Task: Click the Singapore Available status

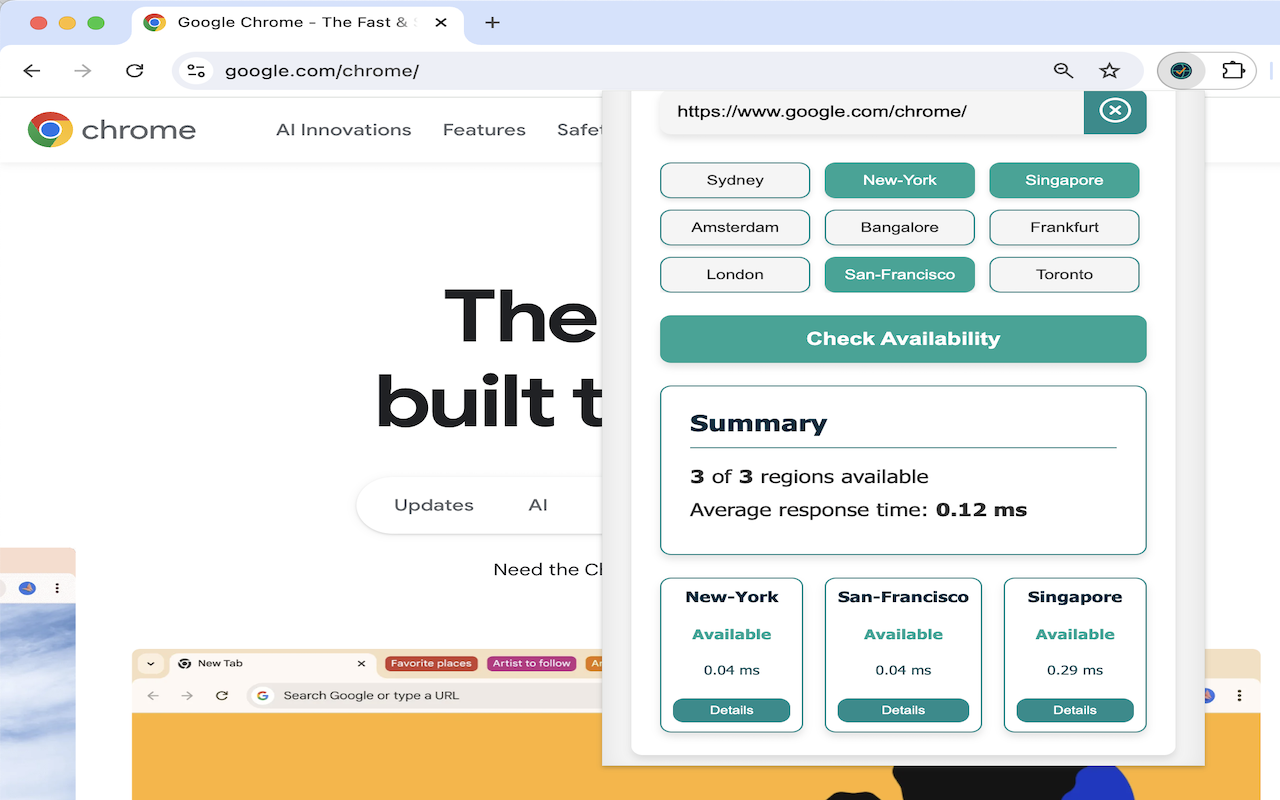Action: [1075, 634]
